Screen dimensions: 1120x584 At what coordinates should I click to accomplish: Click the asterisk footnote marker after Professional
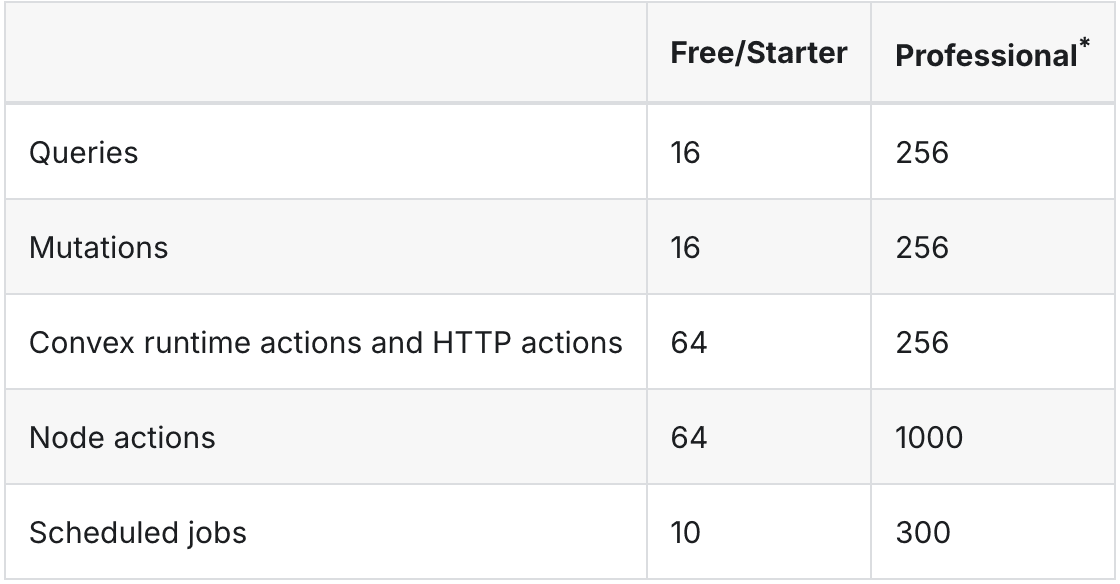click(1084, 46)
